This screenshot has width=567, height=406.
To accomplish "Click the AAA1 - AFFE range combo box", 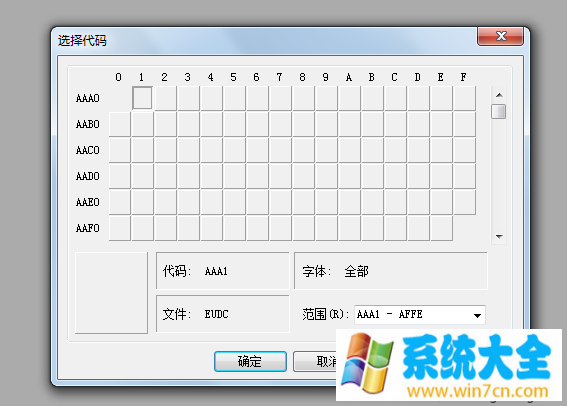I will click(419, 315).
